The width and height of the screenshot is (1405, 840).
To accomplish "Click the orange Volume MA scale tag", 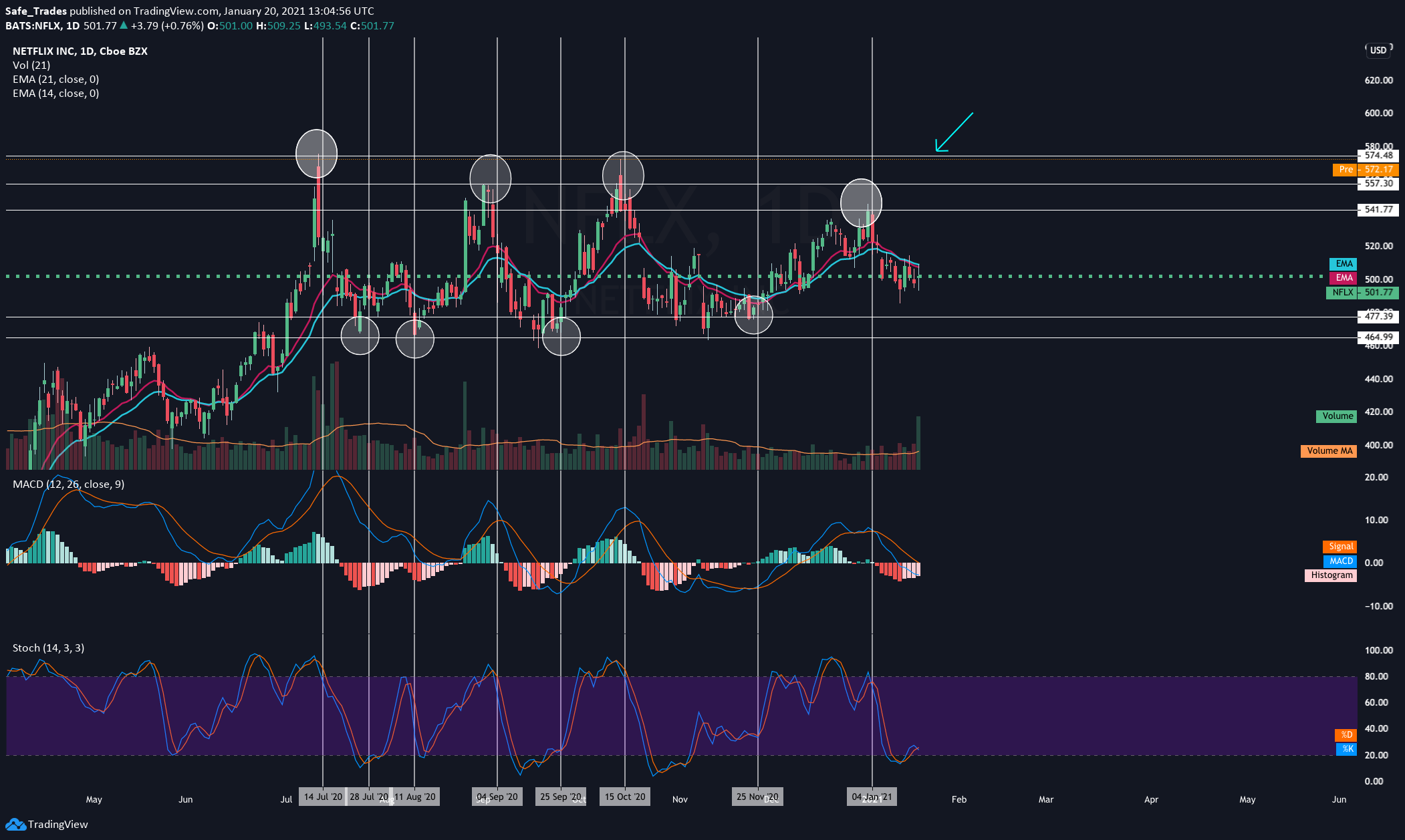I will 1329,451.
